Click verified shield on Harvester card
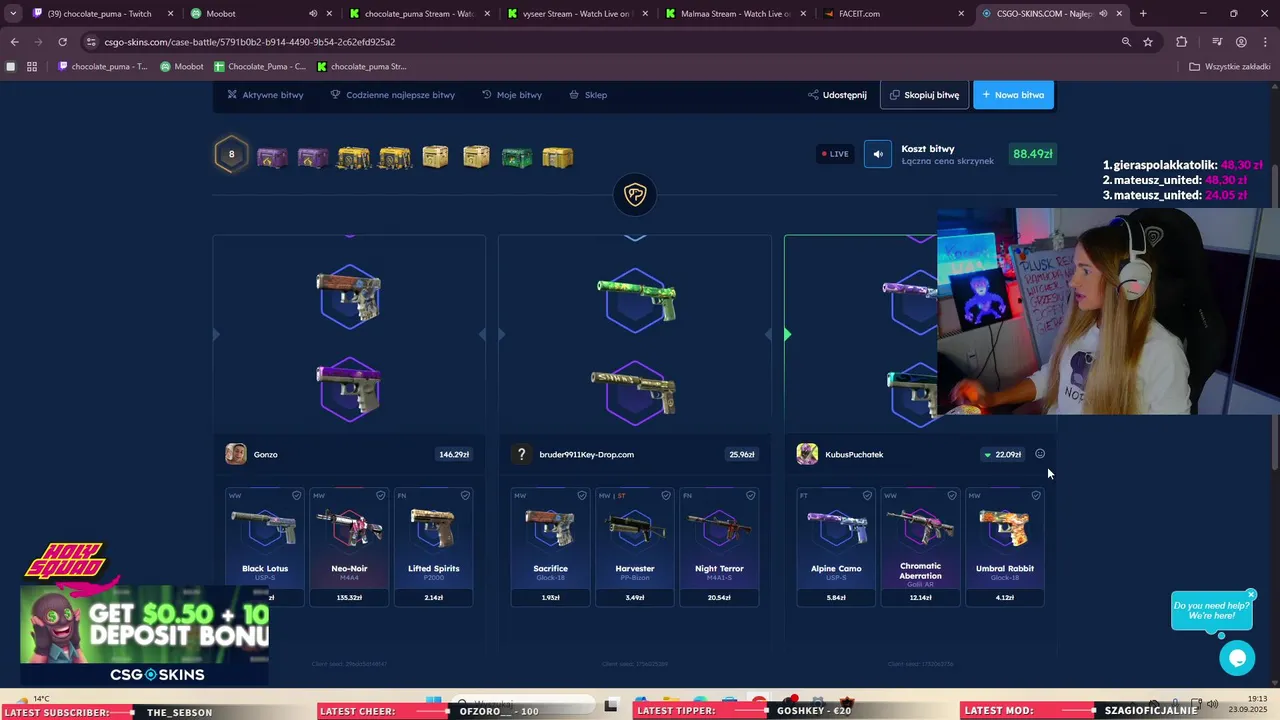 pyautogui.click(x=666, y=495)
